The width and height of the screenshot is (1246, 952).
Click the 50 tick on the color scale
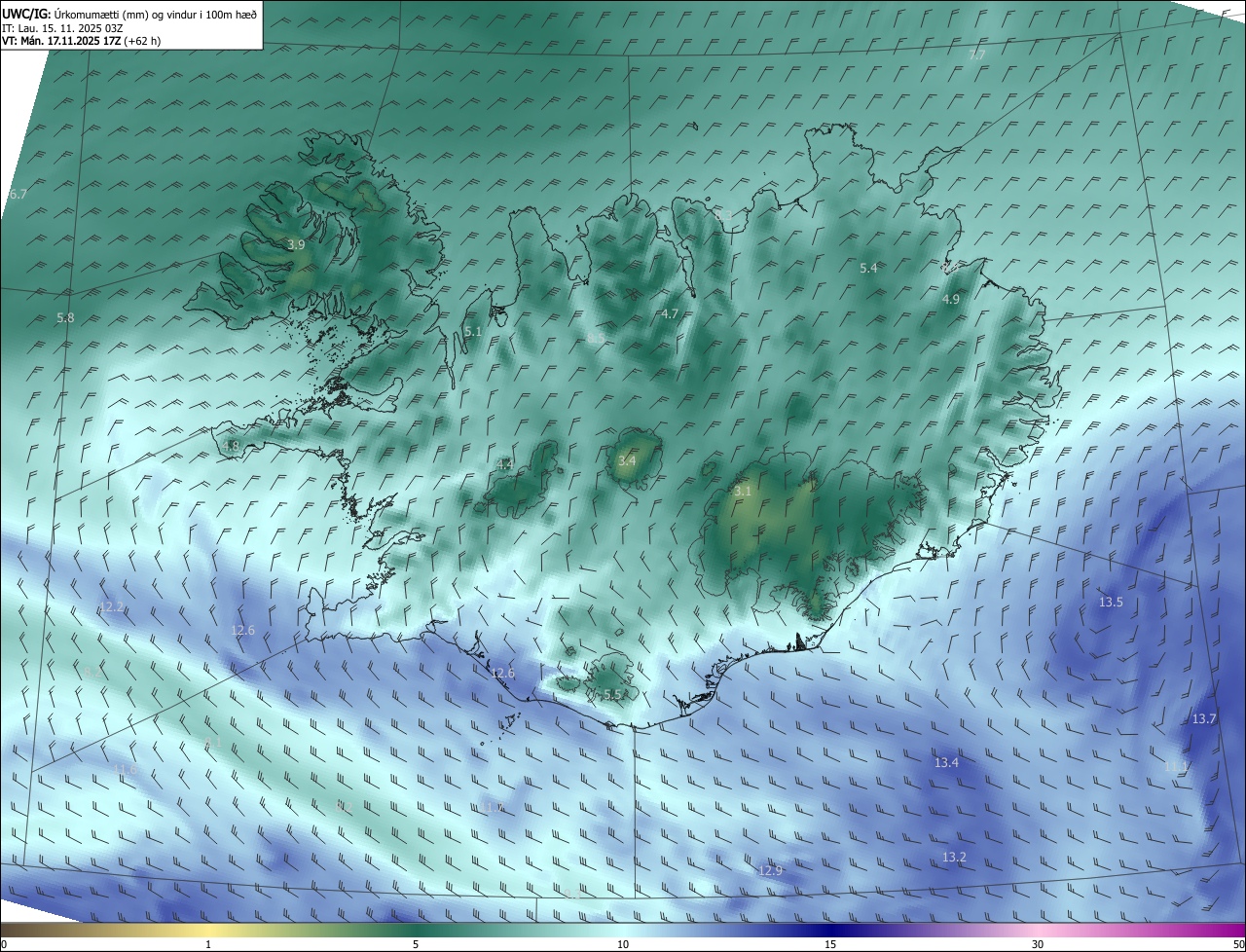[1238, 944]
